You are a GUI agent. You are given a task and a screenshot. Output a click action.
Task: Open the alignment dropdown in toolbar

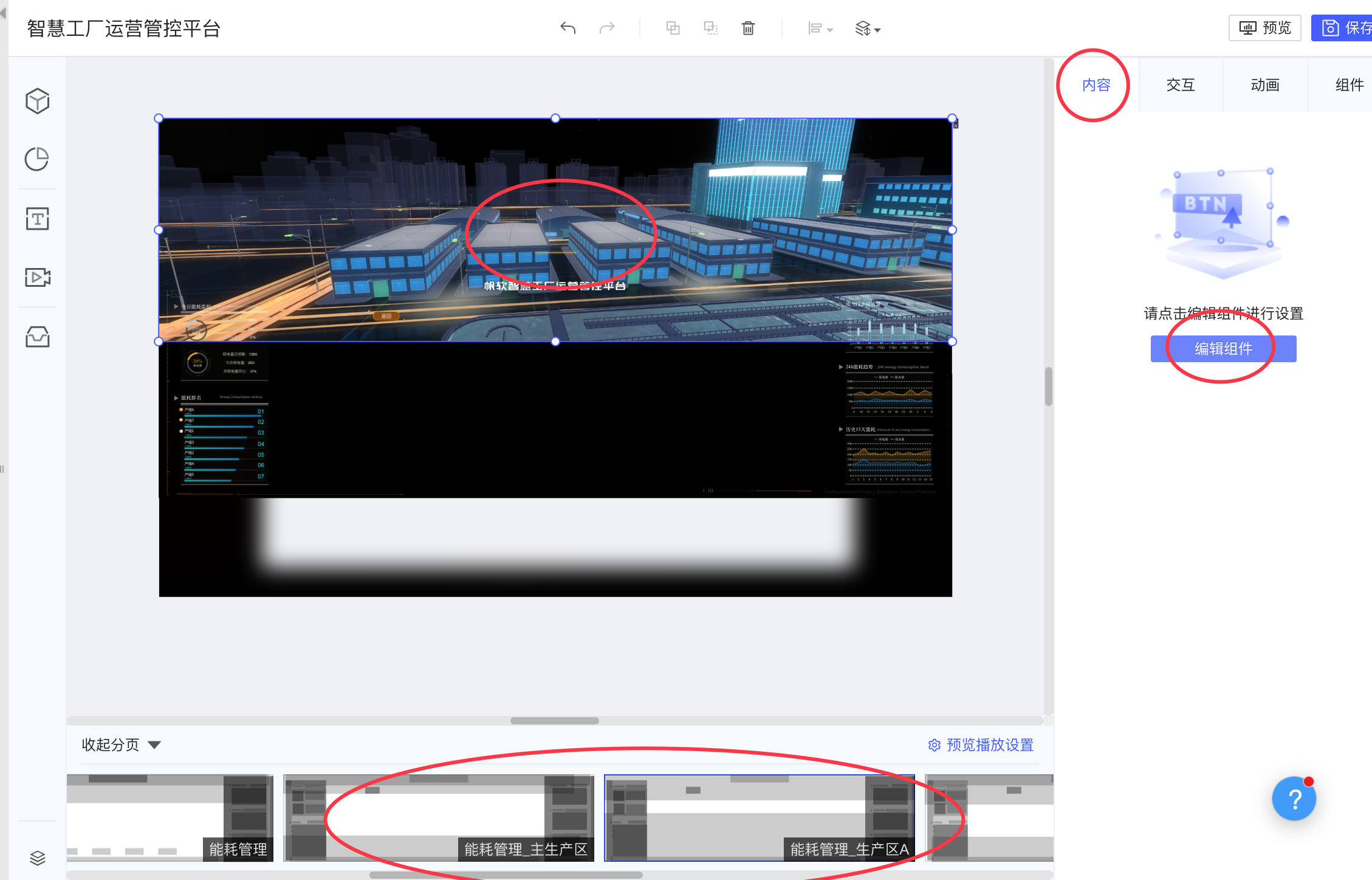coord(820,29)
